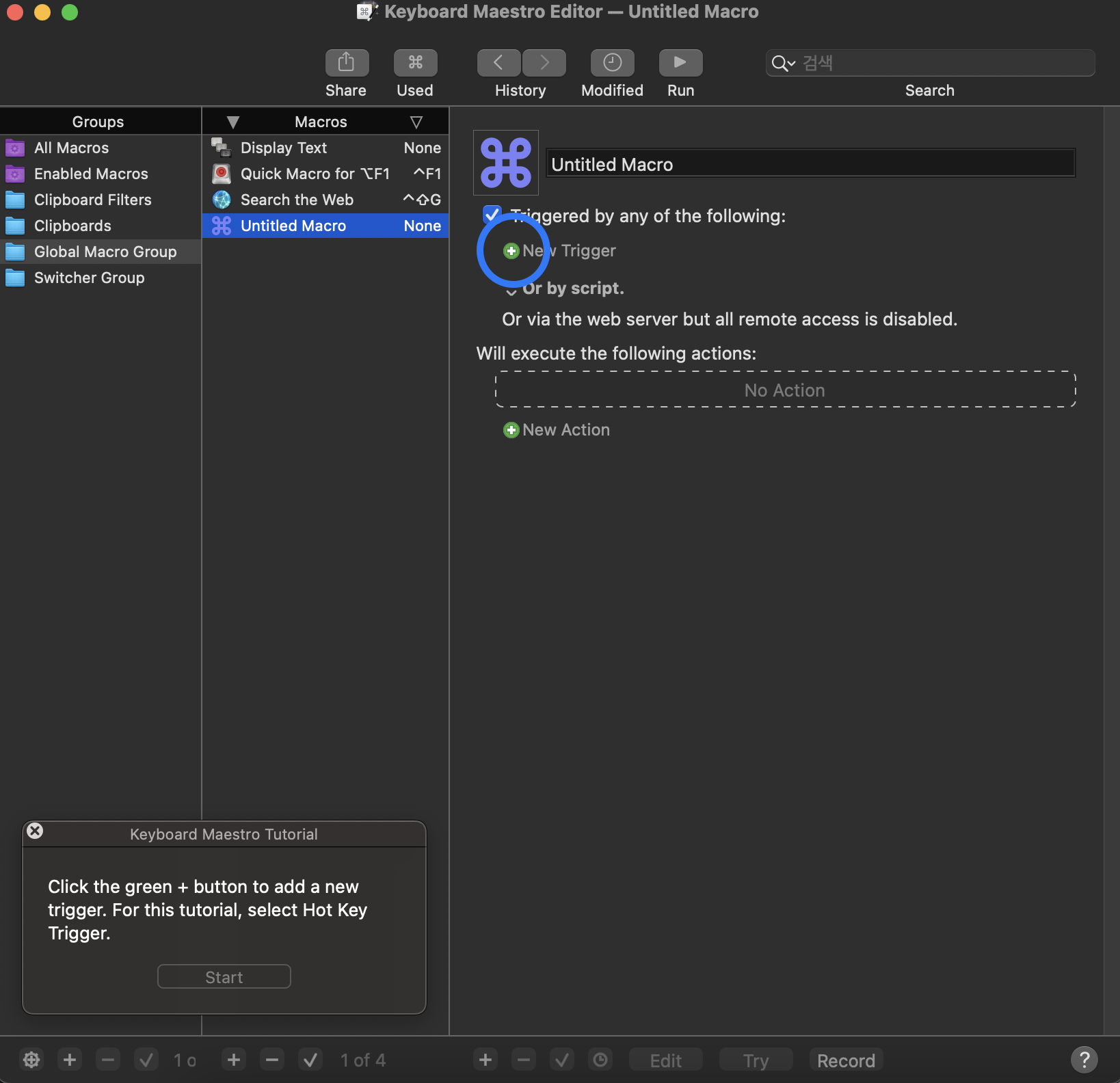Add a New Action with green plus
The height and width of the screenshot is (1083, 1120).
point(511,430)
